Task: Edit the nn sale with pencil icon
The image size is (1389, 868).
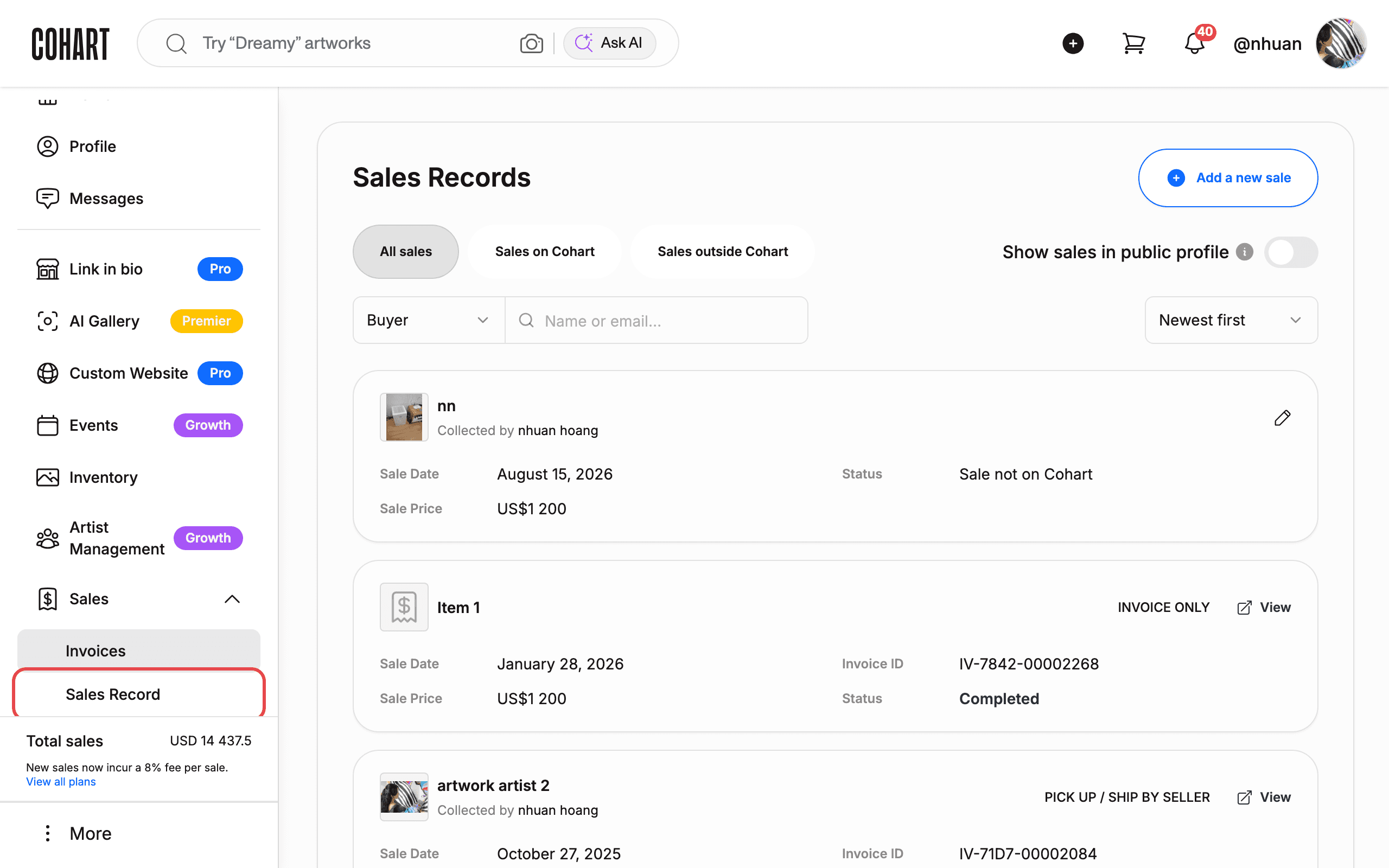Action: (x=1282, y=417)
